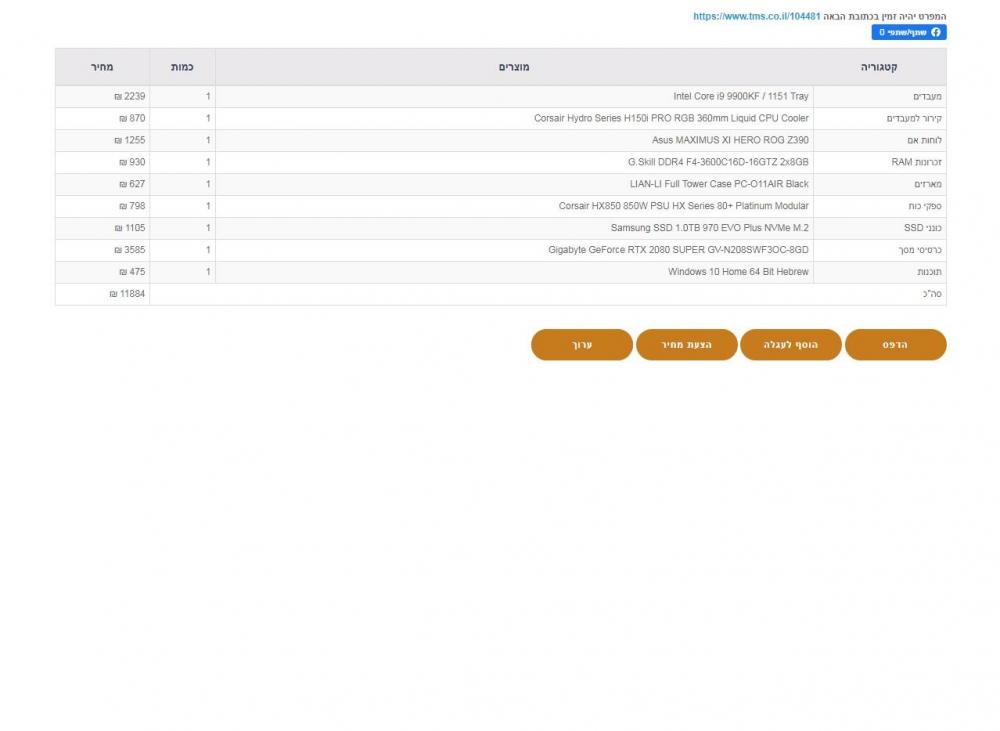Click the 798 ₪ price cell
The width and height of the screenshot is (1000, 731).
pos(103,206)
